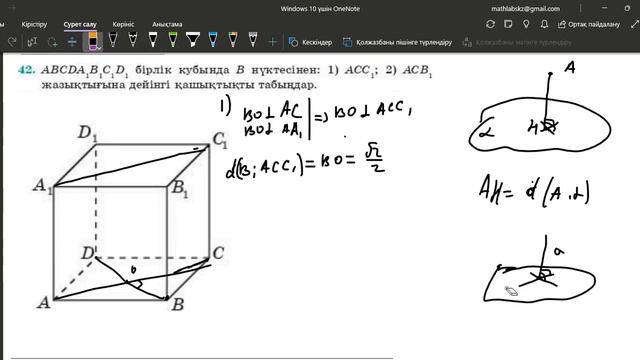Add a new pen with plus icon
The width and height of the screenshot is (640, 360).
272,42
